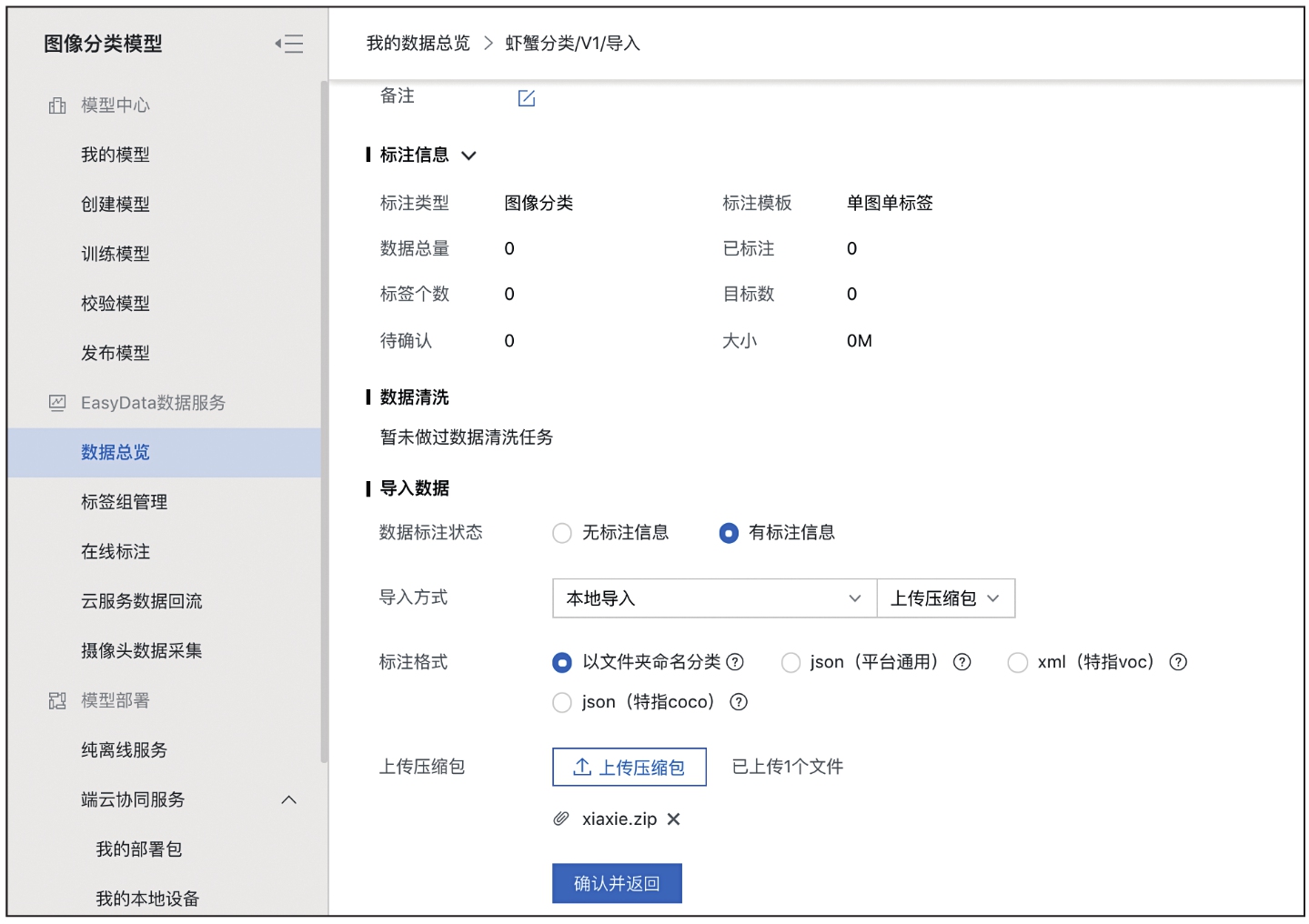Click the 模型中心 section header

coord(116,105)
